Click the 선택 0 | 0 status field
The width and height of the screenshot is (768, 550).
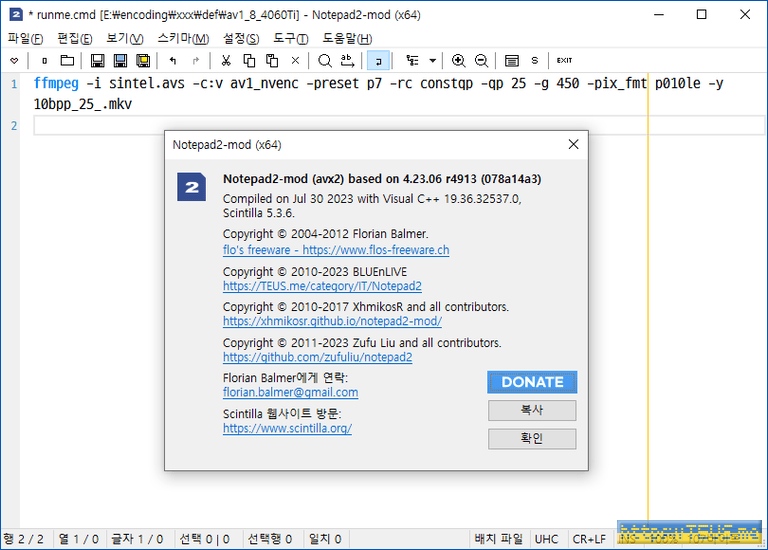click(x=205, y=539)
